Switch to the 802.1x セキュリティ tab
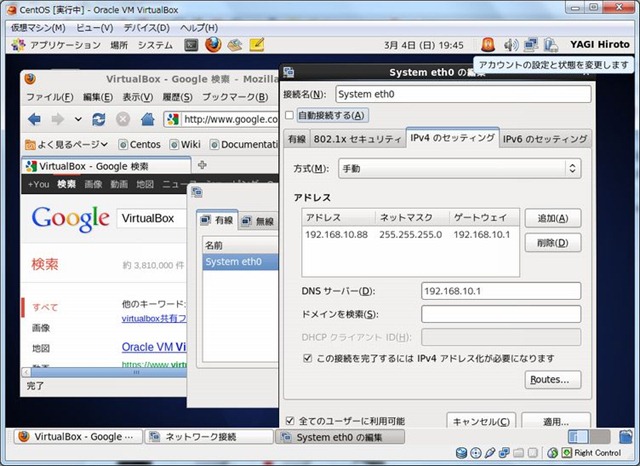Screen dimensions: 640x466 [357, 139]
